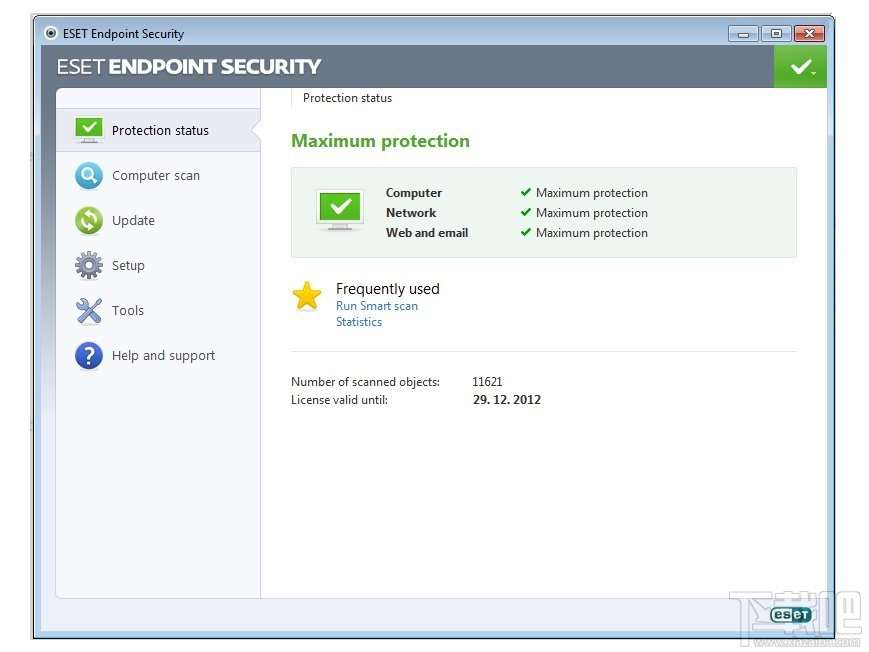Click the number of scanned objects value
This screenshot has width=869, height=652.
pos(487,381)
